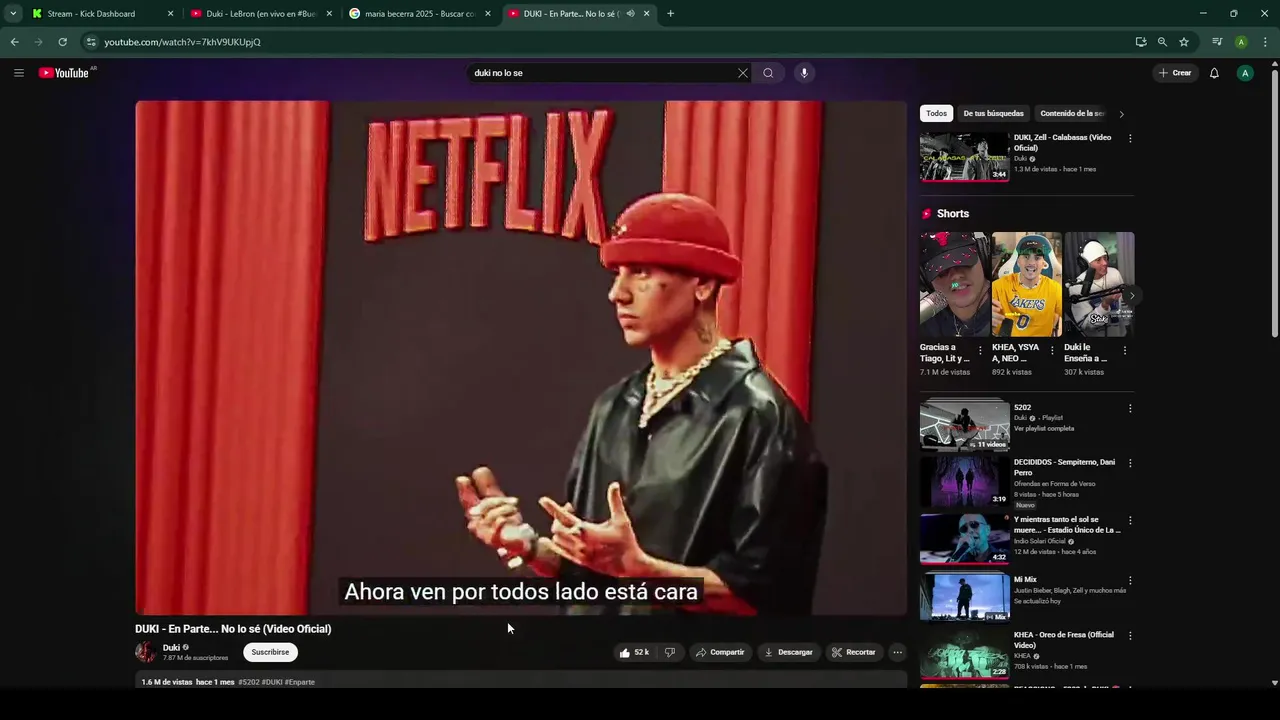Viewport: 1280px width, 720px height.
Task: View site information icon in address bar
Action: [x=91, y=42]
